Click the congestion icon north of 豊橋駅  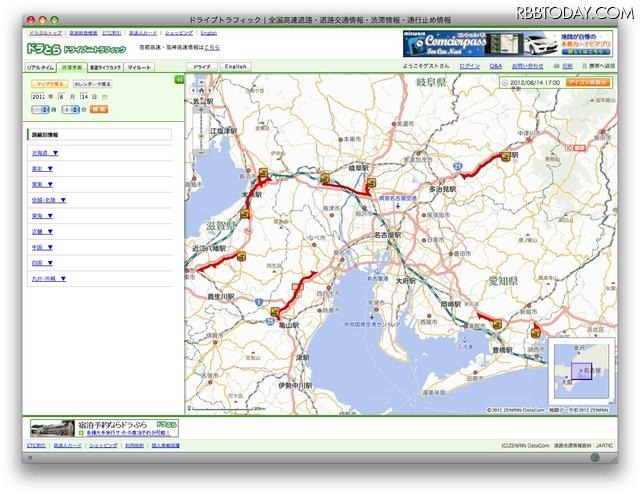pos(497,325)
